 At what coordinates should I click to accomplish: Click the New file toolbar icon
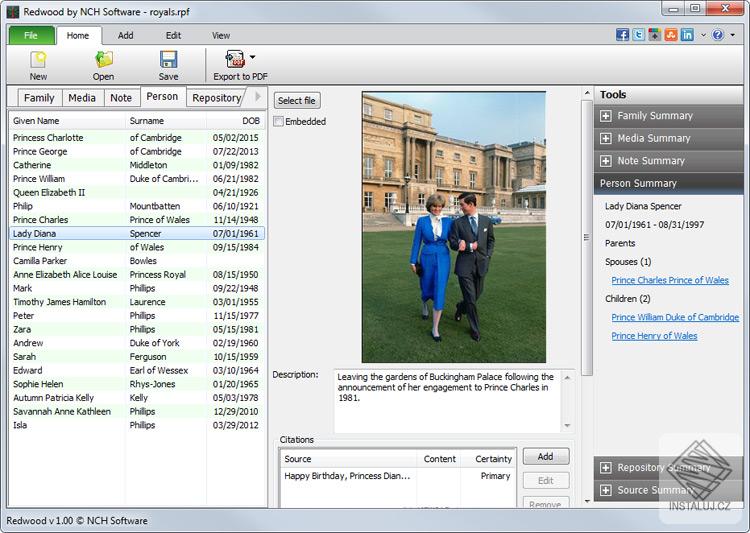click(x=38, y=60)
